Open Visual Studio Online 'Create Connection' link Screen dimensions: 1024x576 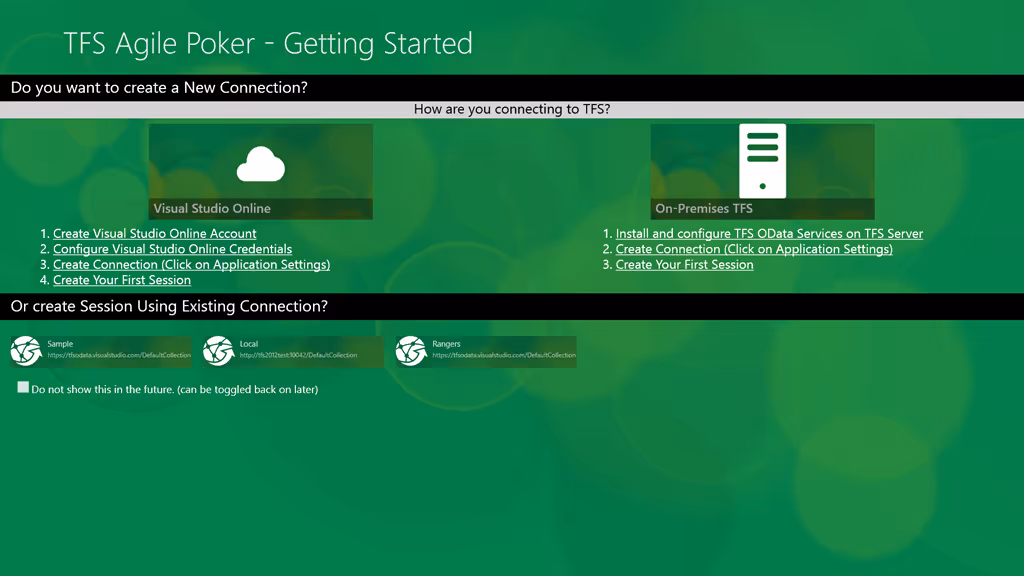coord(191,264)
